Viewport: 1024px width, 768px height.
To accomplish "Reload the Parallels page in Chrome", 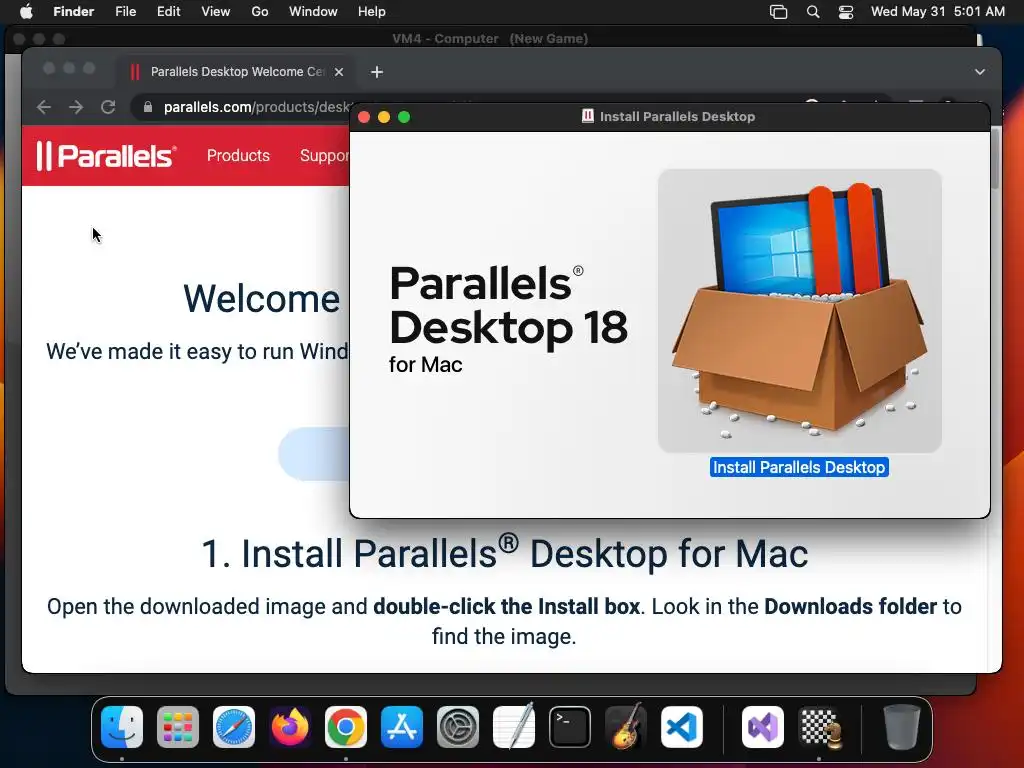I will (x=108, y=107).
